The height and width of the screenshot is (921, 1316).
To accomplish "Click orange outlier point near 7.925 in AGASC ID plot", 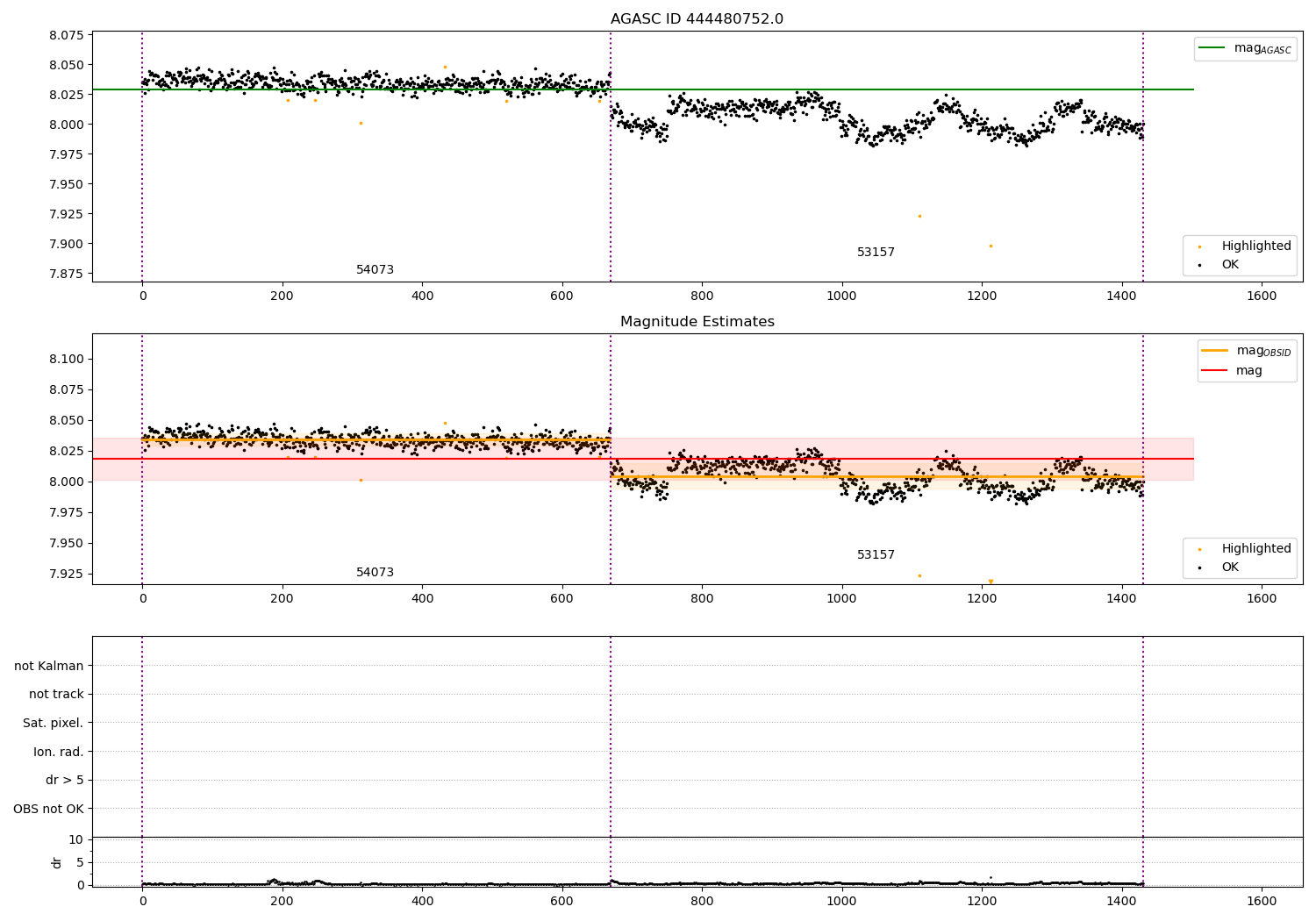I will (x=919, y=216).
